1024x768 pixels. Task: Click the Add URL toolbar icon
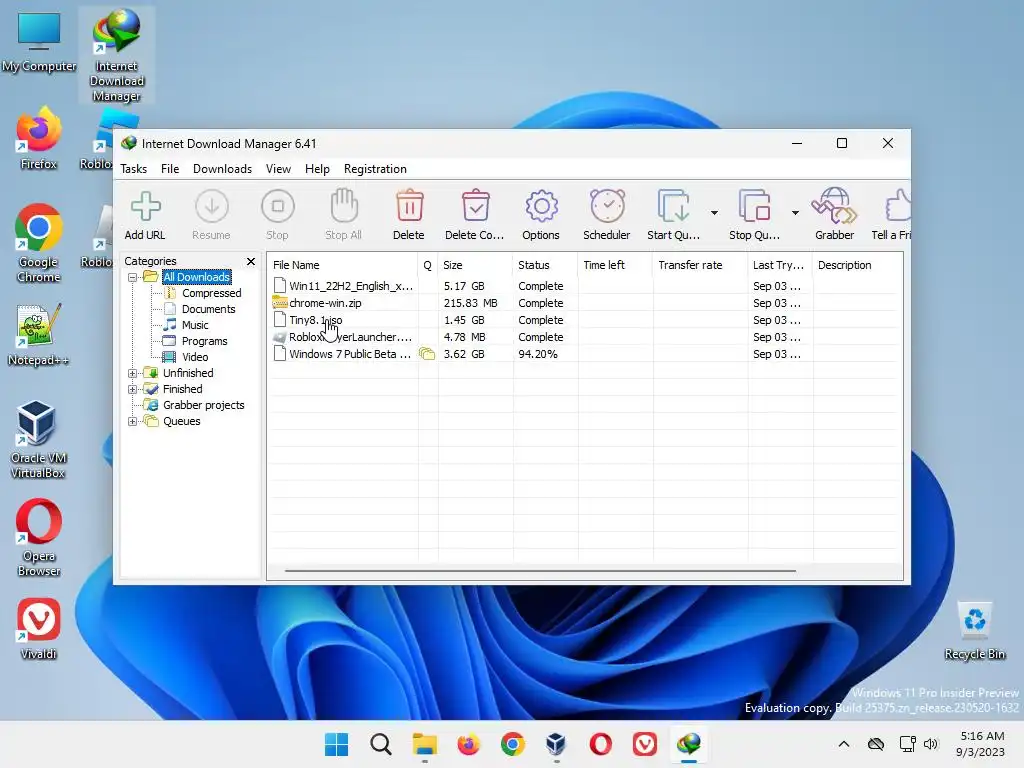[x=145, y=206]
